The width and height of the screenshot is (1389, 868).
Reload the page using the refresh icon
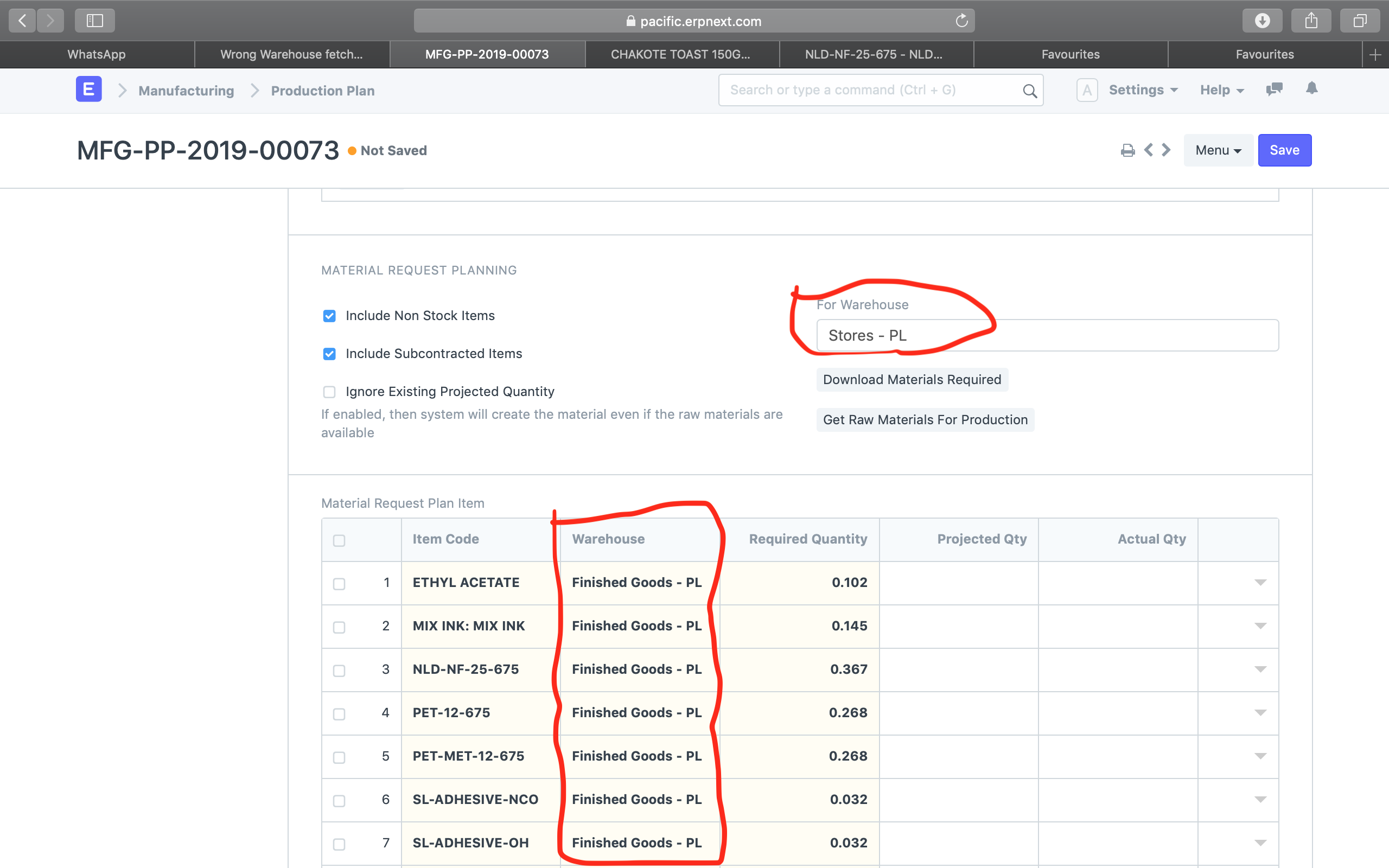pos(961,21)
